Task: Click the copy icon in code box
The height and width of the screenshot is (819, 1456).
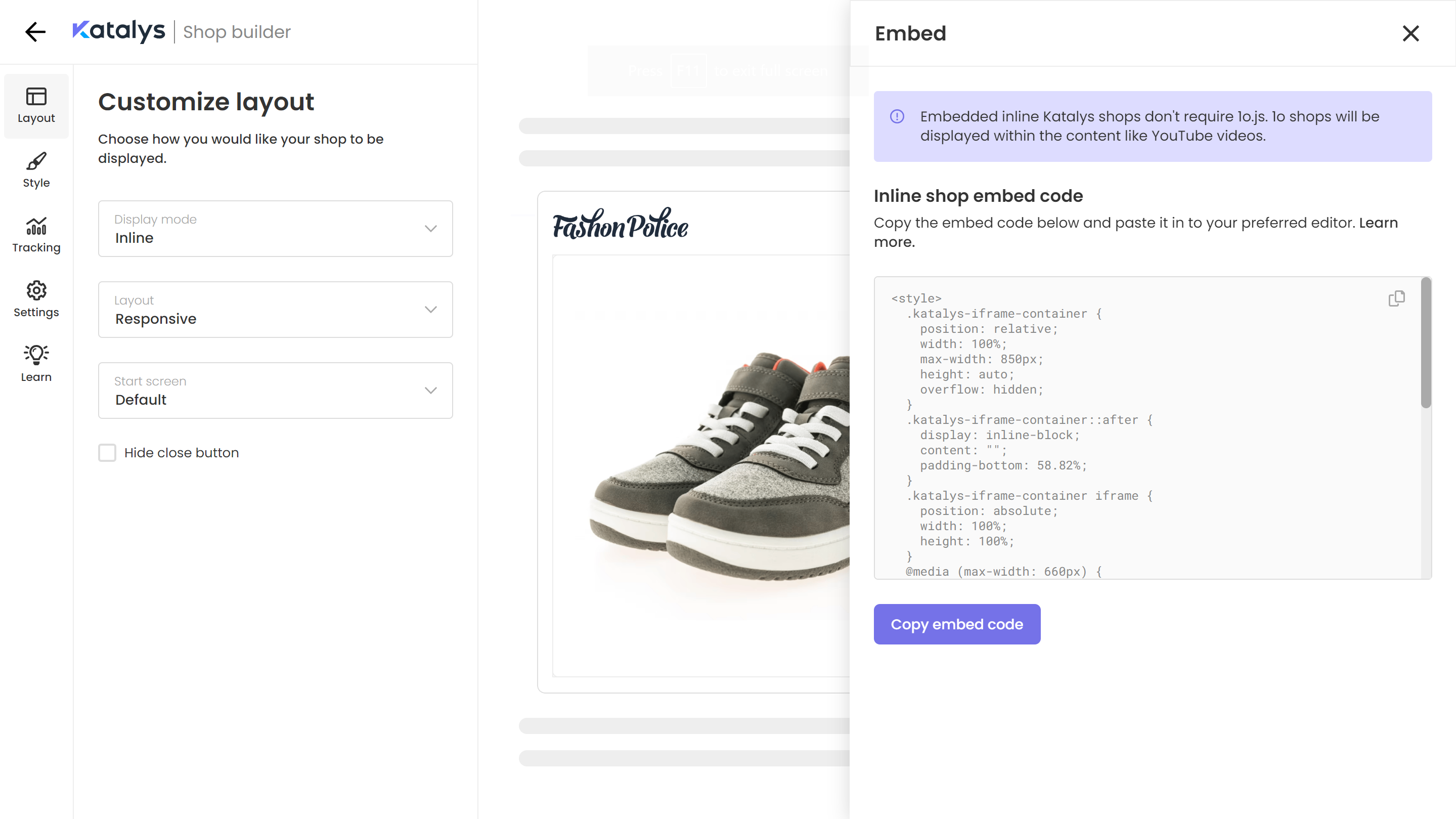Action: tap(1396, 298)
